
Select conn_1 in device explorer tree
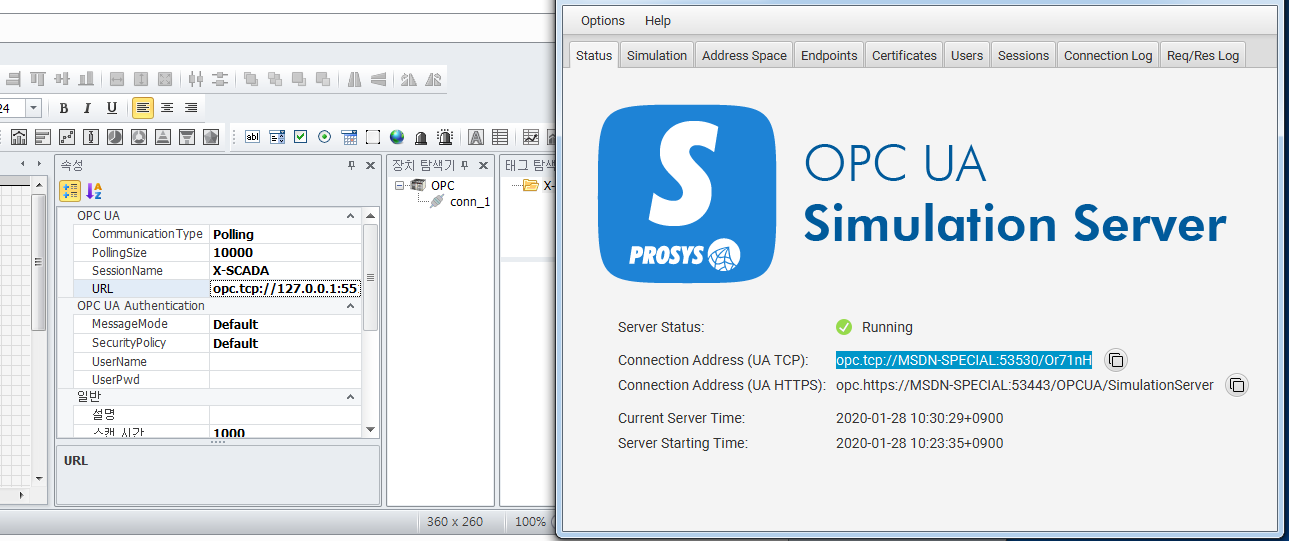click(470, 202)
